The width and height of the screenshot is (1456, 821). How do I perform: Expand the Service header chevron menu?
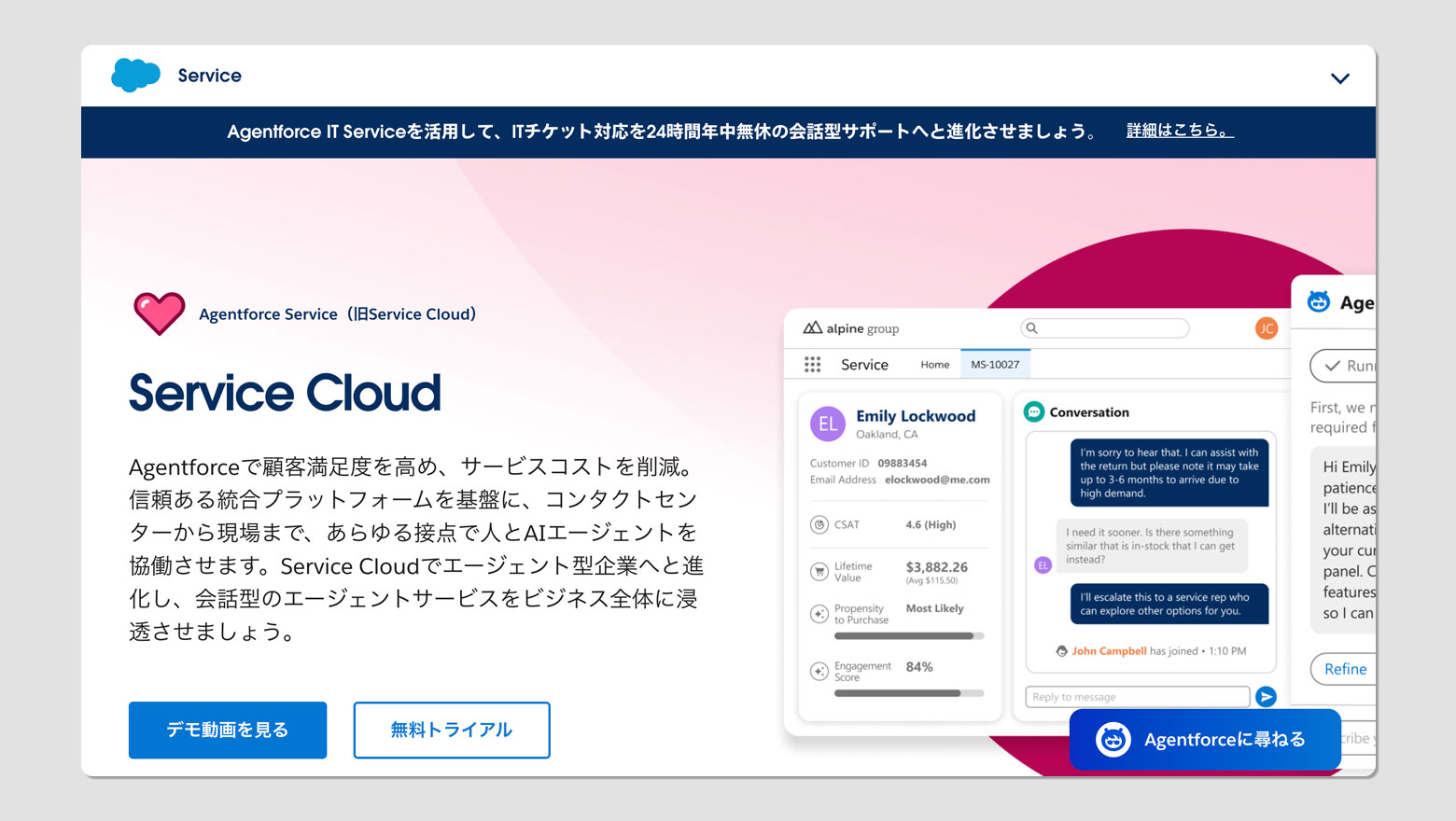(x=1339, y=78)
